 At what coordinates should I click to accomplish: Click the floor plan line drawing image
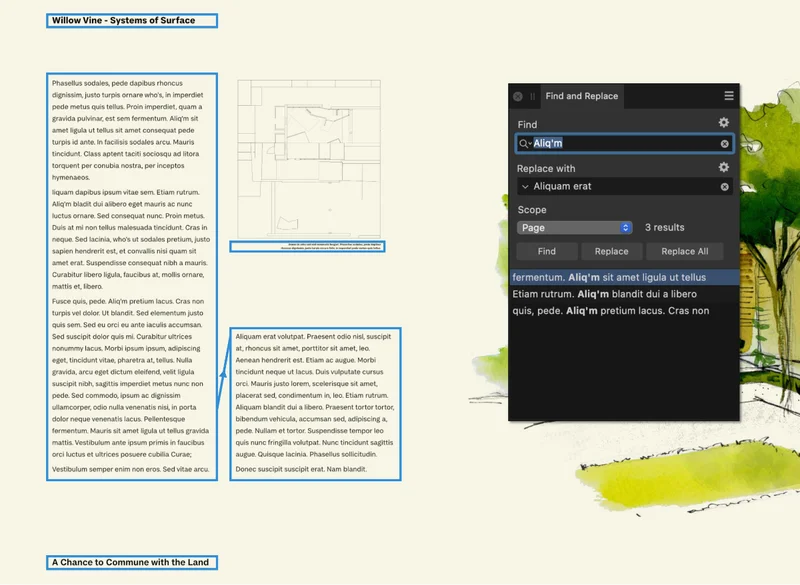point(309,159)
